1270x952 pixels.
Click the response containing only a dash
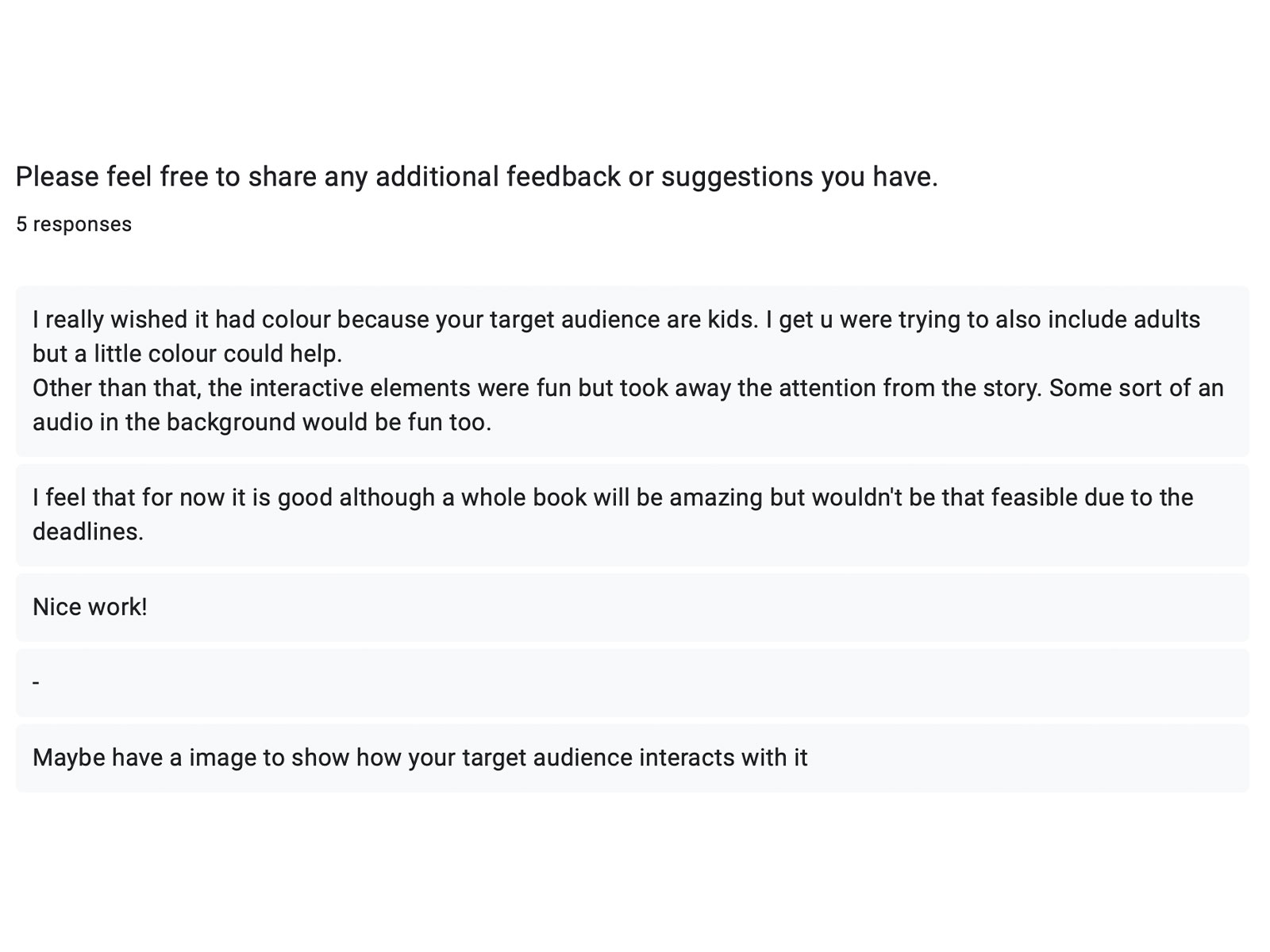click(x=37, y=682)
